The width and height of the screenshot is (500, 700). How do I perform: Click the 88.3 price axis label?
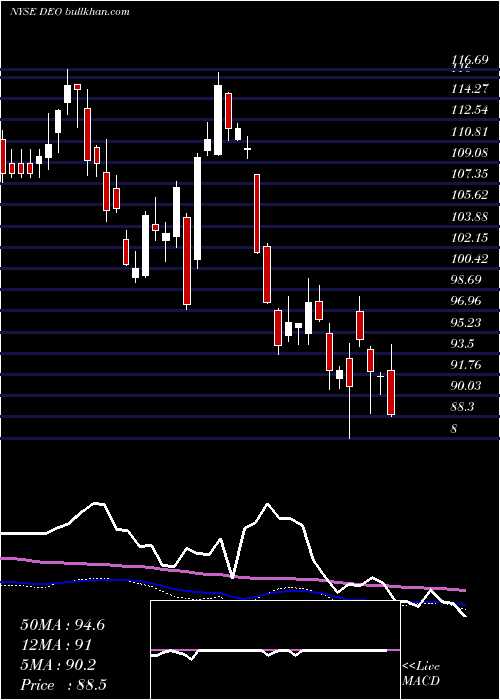463,407
